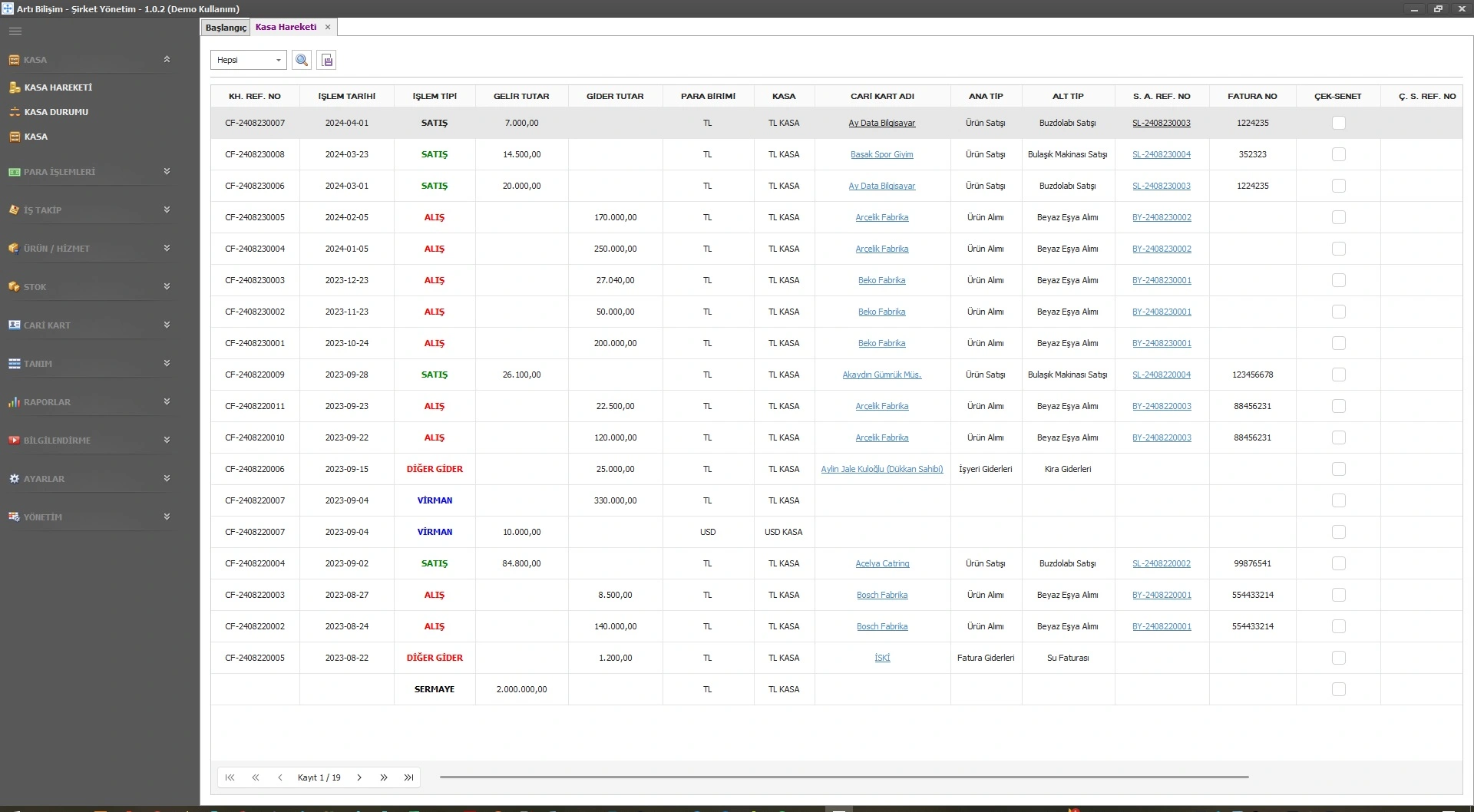
Task: Open Başak Spor Giyim account link
Action: click(882, 154)
